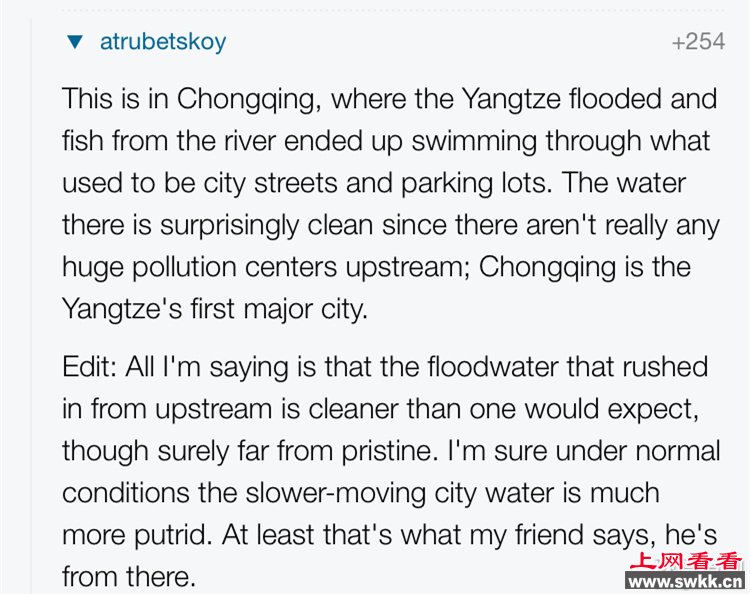The width and height of the screenshot is (750, 594).
Task: Click the word "swimming" in the comment
Action: 474,142
